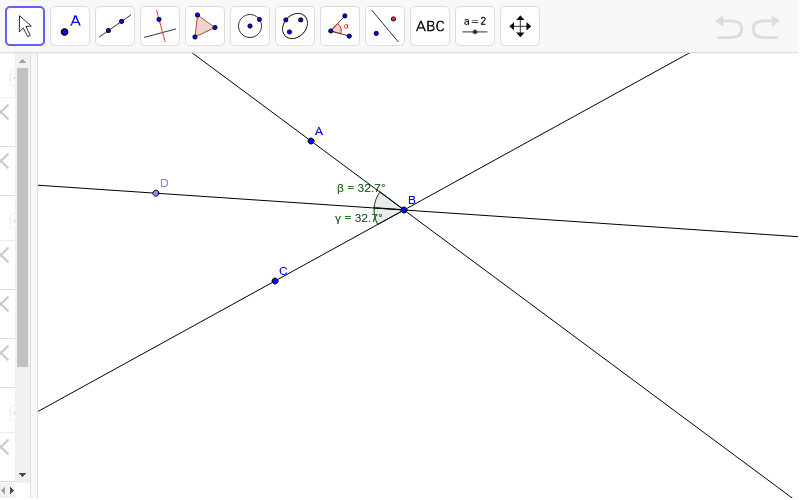Activate the Polygon tool

(205, 26)
